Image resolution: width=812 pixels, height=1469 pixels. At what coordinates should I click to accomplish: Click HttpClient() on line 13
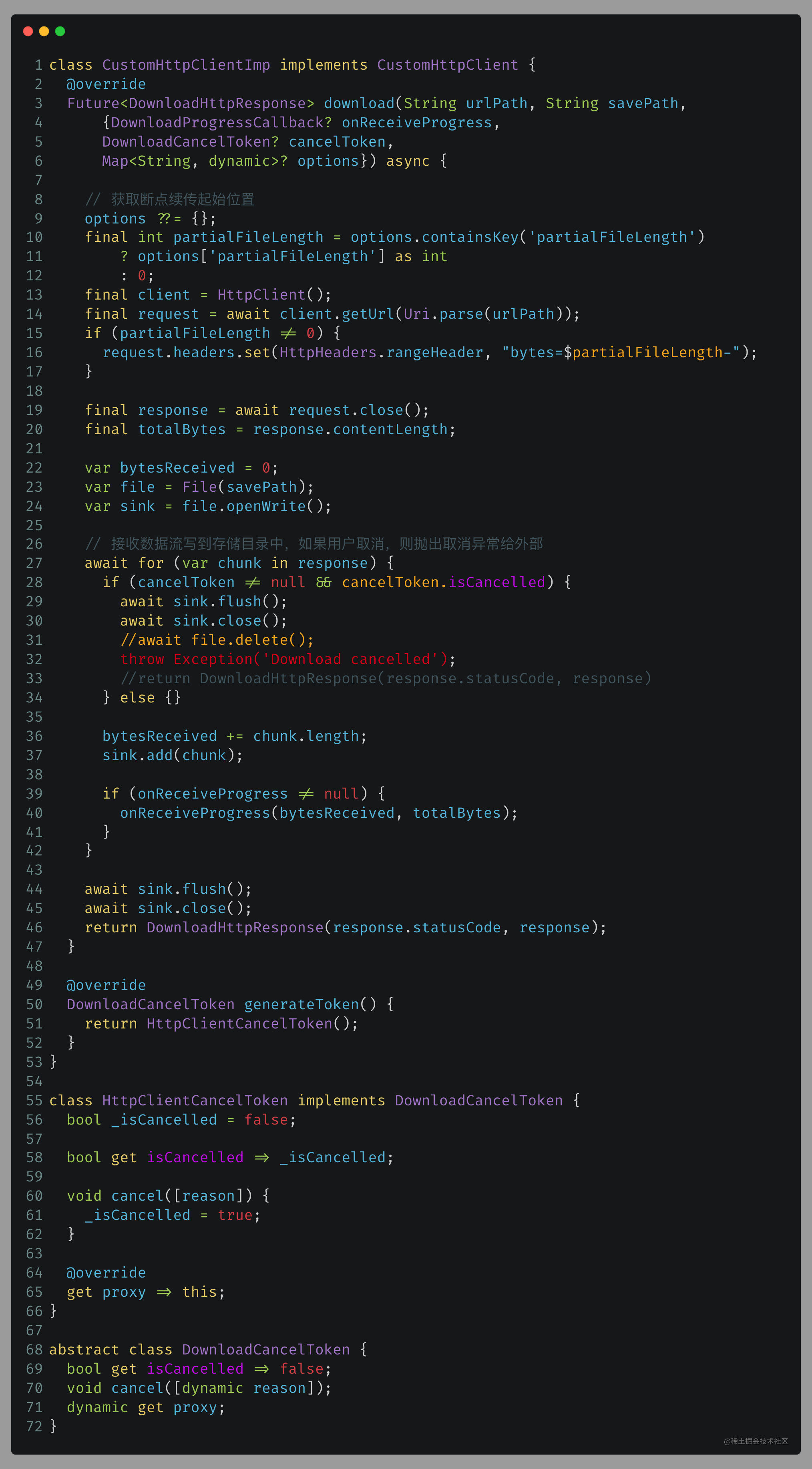click(270, 295)
